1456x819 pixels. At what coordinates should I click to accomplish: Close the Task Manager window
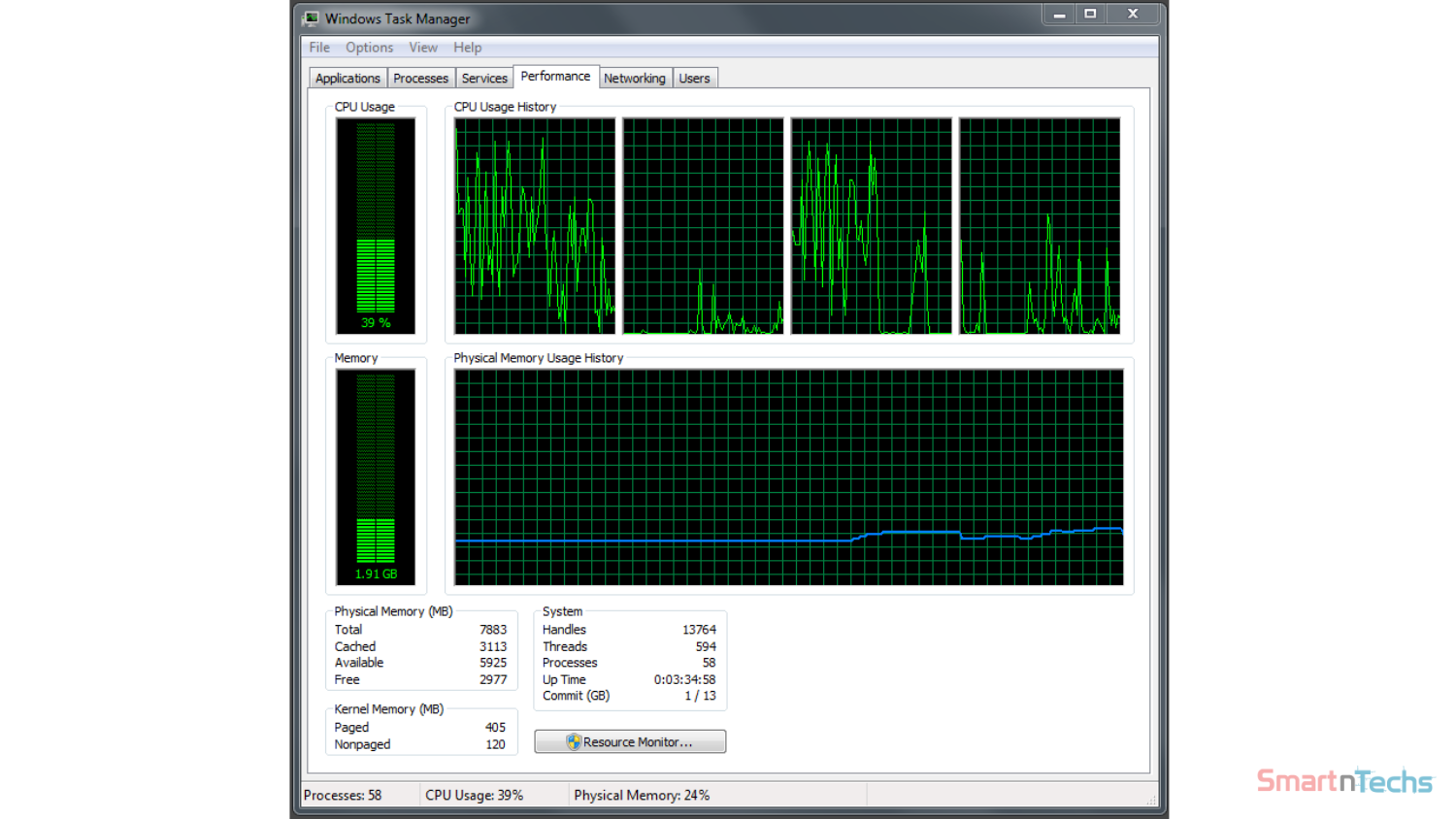pos(1133,14)
